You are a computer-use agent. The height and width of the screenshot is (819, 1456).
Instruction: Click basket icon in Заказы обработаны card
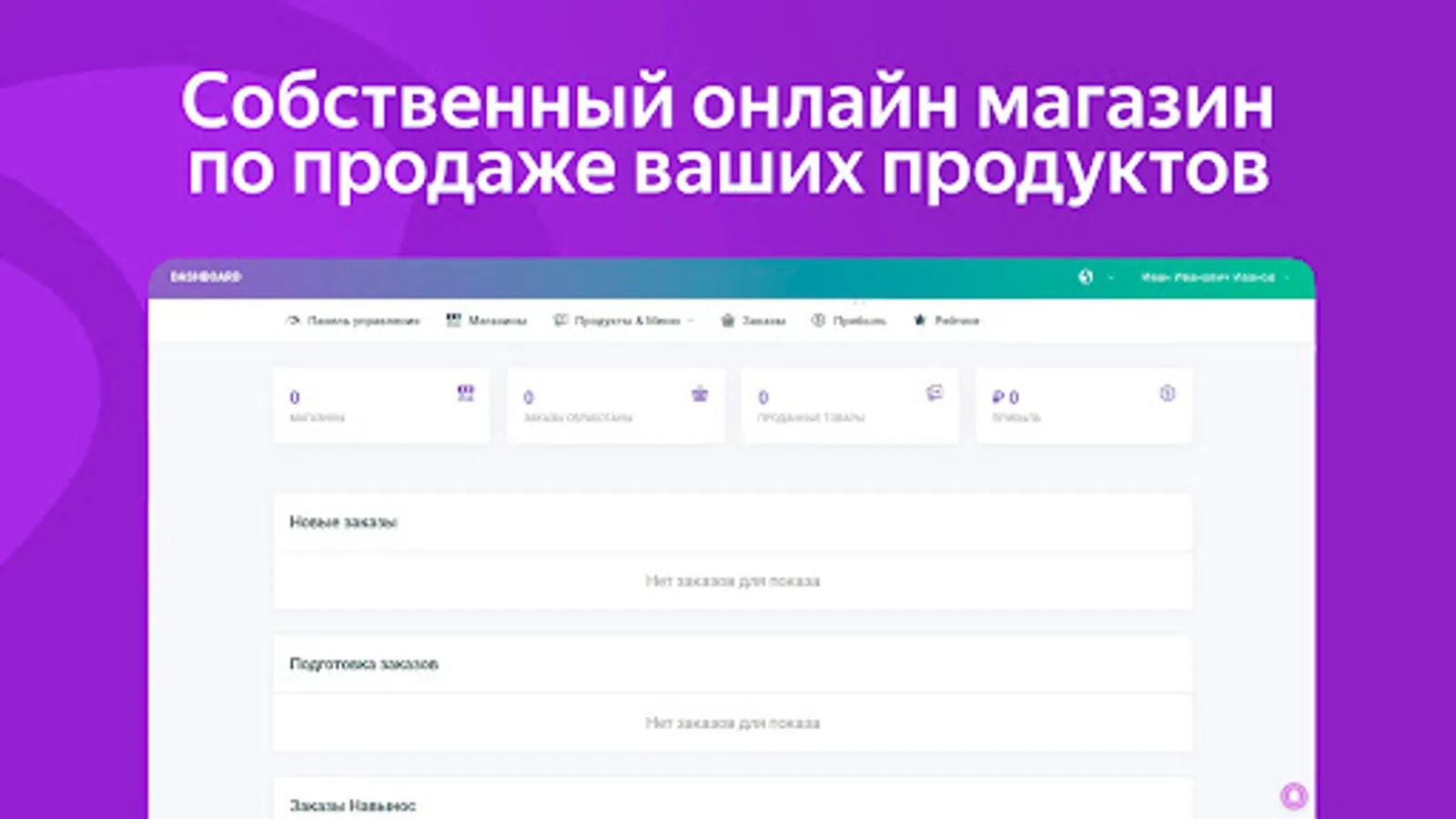pos(700,393)
